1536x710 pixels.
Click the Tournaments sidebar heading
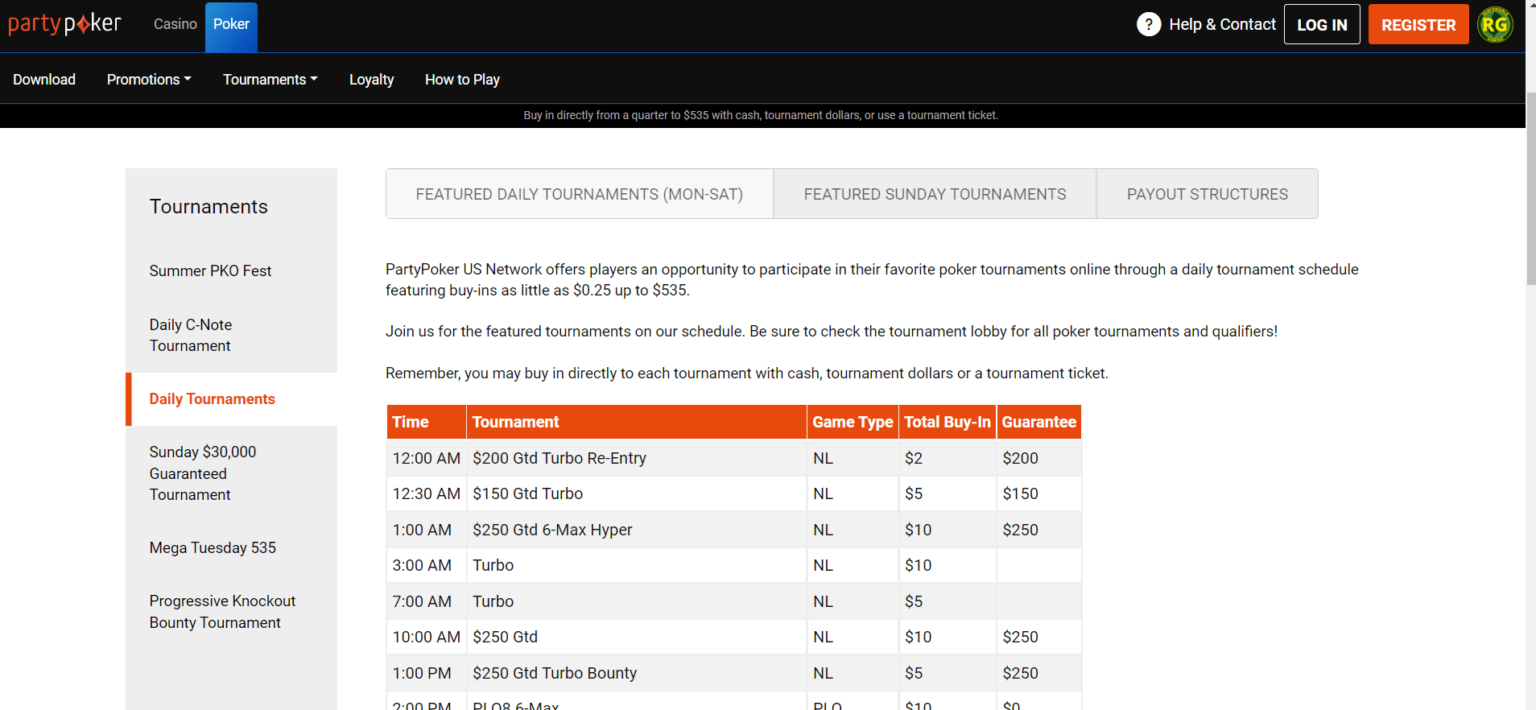tap(209, 207)
